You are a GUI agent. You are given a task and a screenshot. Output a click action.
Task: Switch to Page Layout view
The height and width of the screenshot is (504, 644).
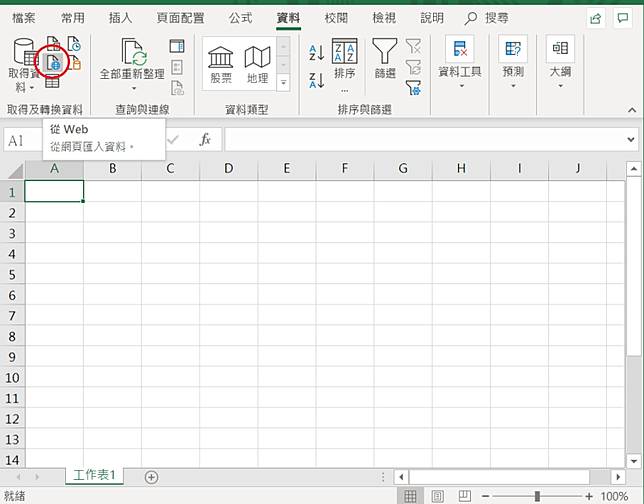(x=436, y=496)
